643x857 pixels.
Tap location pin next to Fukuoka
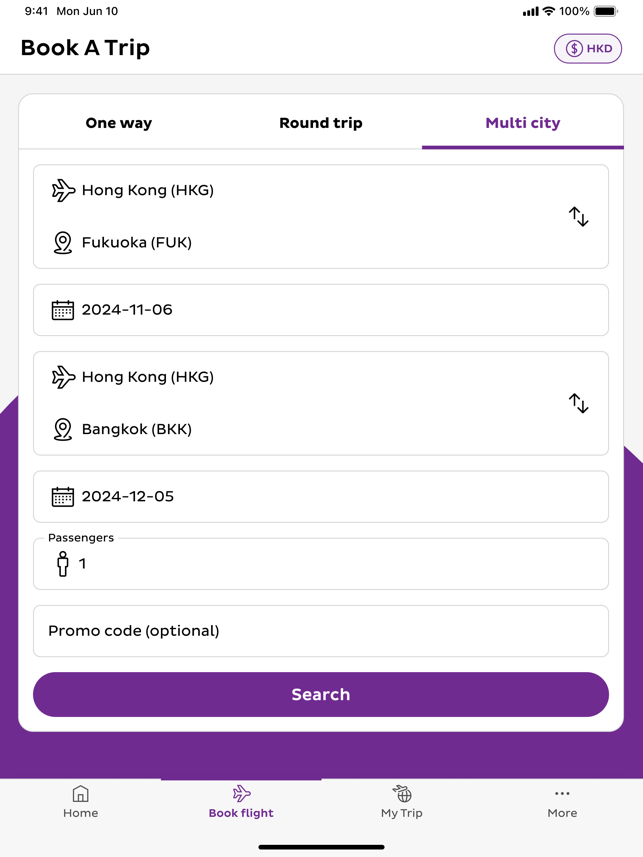[63, 243]
